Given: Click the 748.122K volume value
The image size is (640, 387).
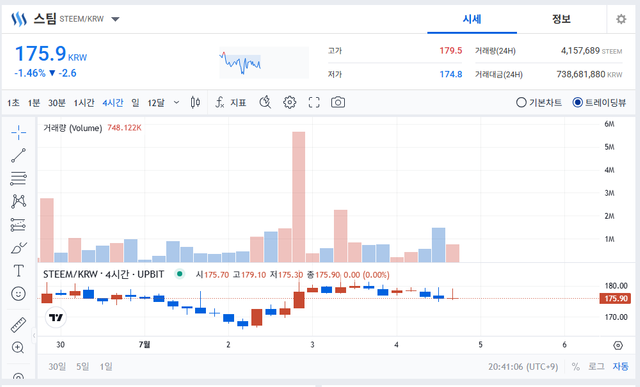Looking at the screenshot, I should click(x=124, y=128).
